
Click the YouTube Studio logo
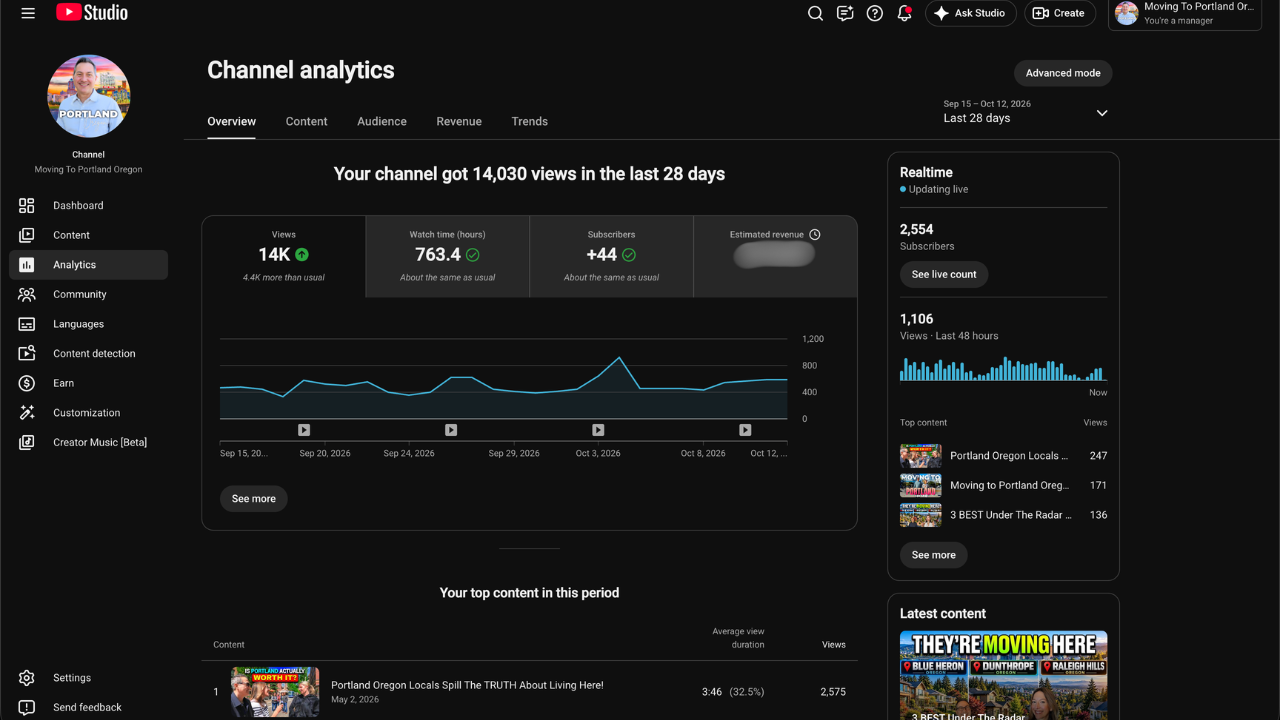click(x=92, y=13)
